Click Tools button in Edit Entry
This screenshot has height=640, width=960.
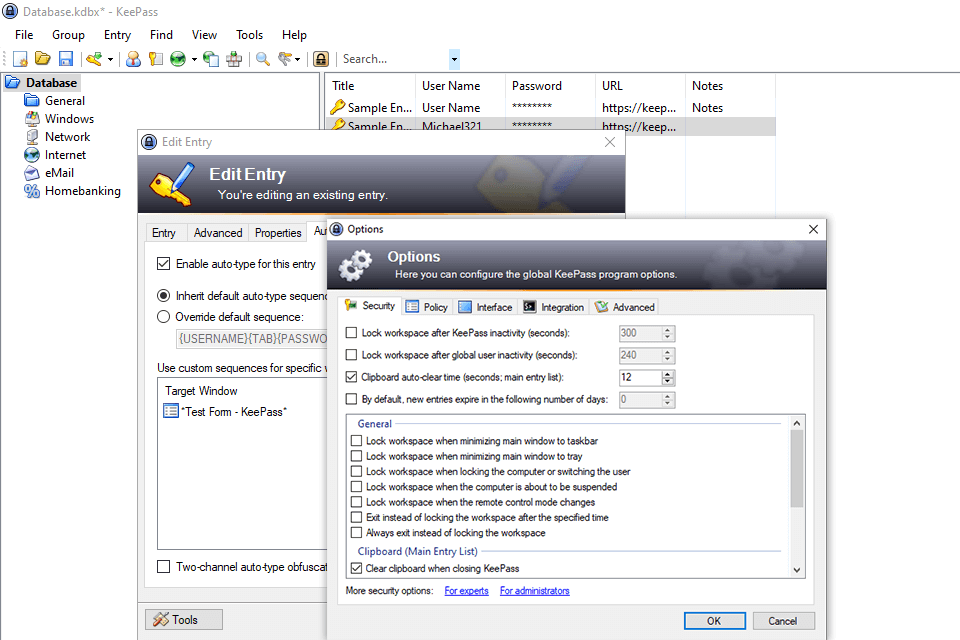(x=184, y=619)
